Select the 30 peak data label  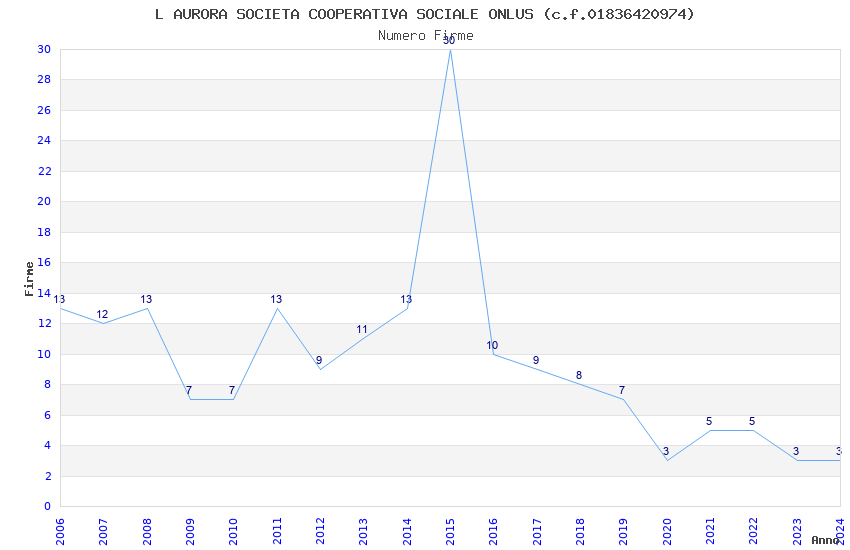click(449, 41)
